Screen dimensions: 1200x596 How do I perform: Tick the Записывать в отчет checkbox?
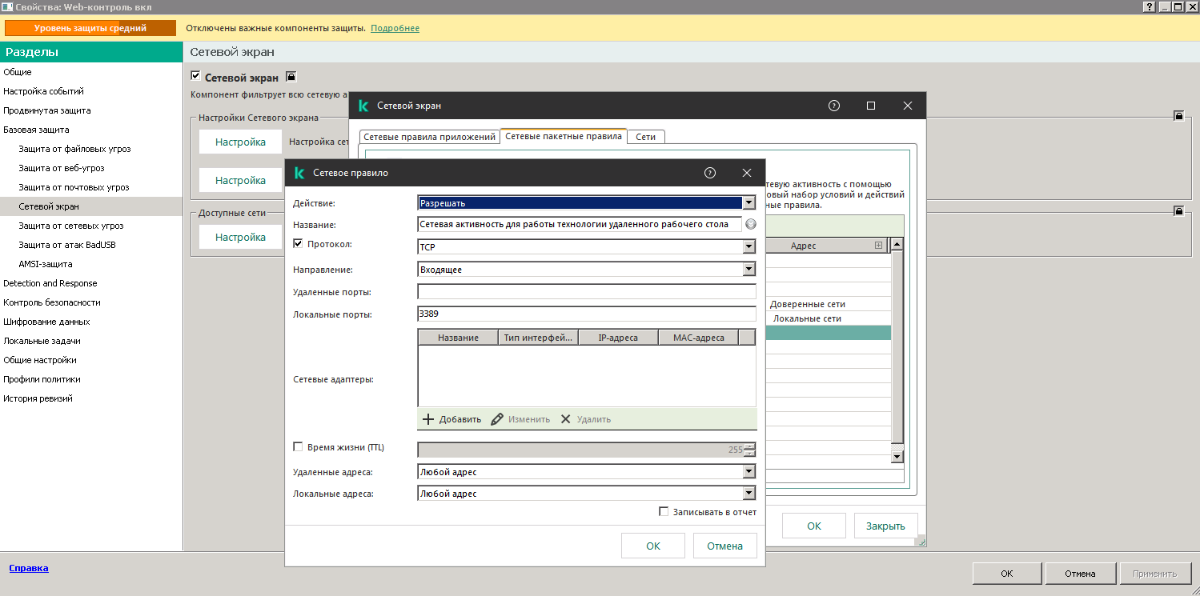click(664, 511)
